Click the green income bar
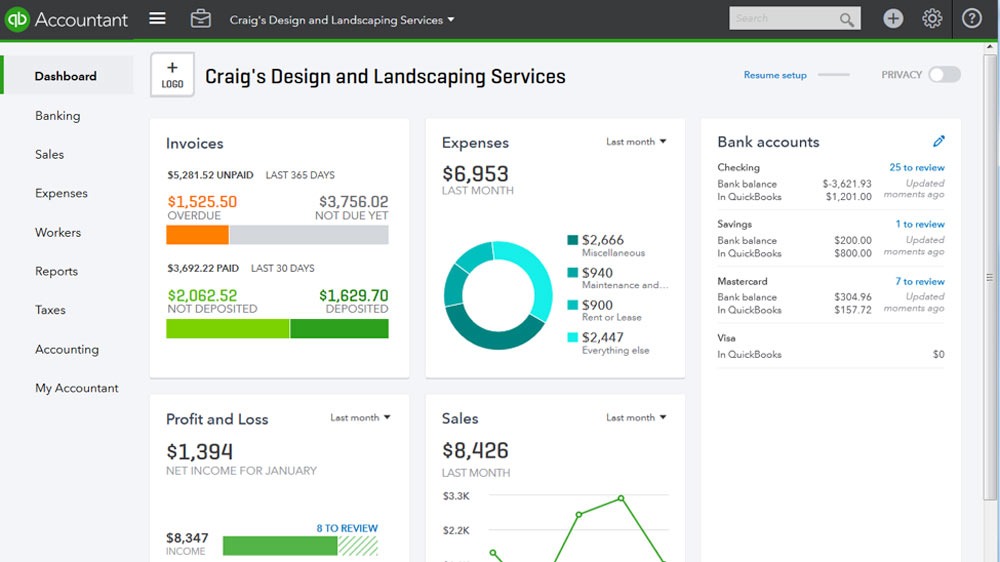The image size is (1000, 562). 280,545
